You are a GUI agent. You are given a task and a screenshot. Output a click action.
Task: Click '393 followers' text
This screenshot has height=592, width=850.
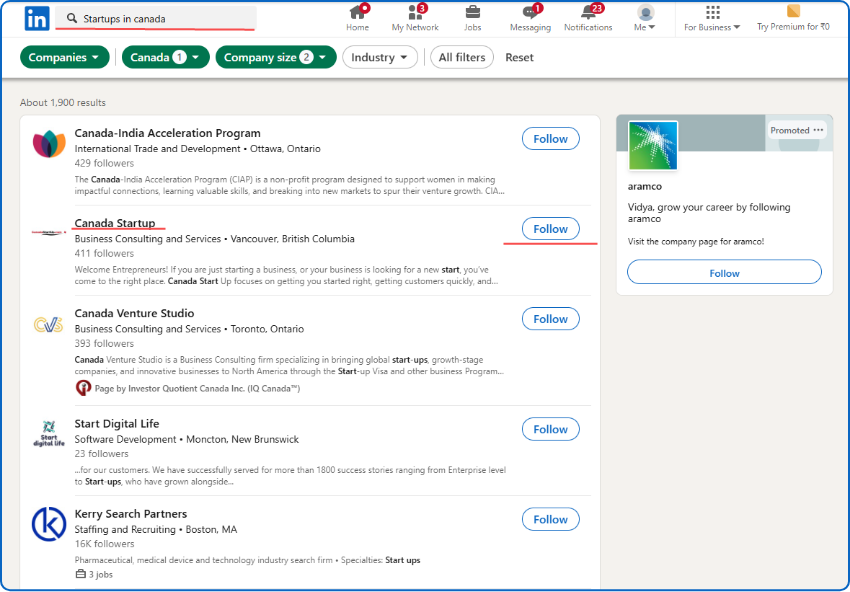(x=104, y=343)
